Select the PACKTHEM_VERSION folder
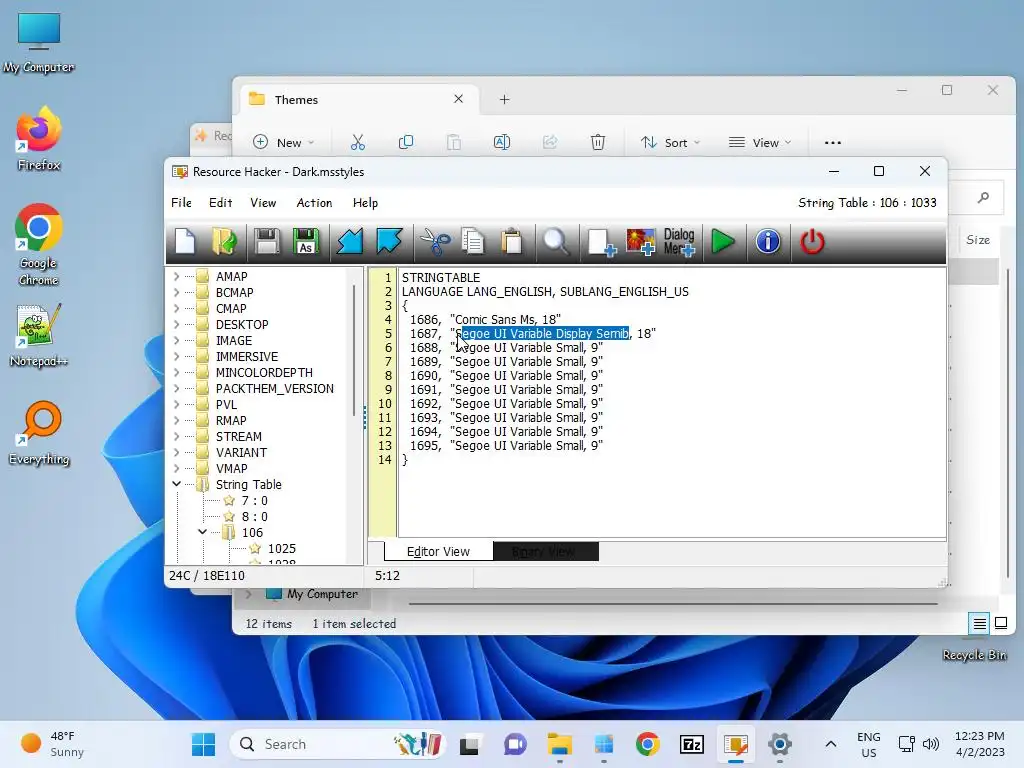1024x768 pixels. (274, 389)
